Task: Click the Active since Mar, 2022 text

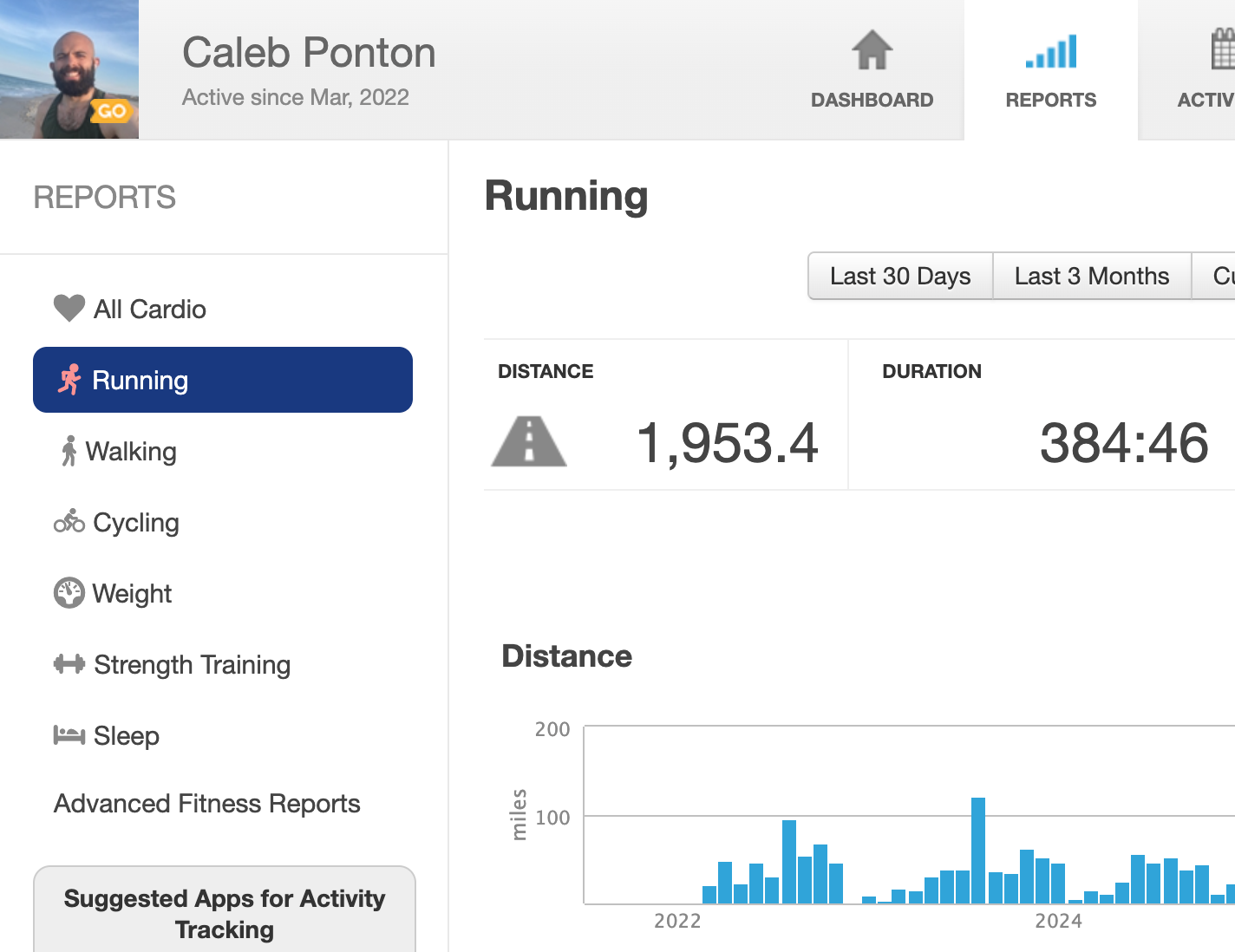Action: (x=296, y=97)
